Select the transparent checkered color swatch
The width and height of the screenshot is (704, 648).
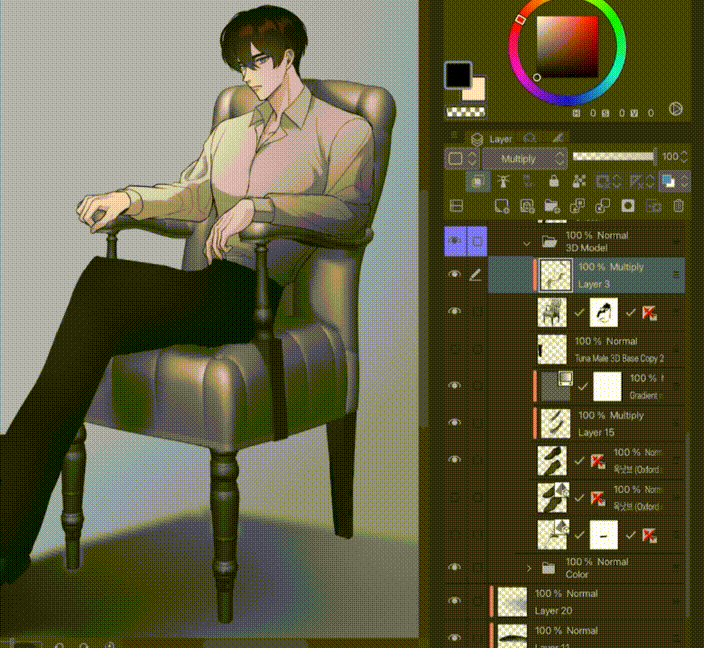tap(466, 112)
